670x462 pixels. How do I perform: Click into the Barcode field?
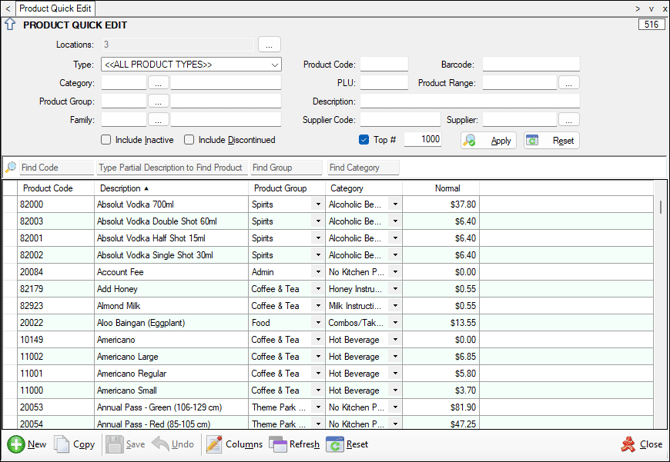(x=531, y=65)
